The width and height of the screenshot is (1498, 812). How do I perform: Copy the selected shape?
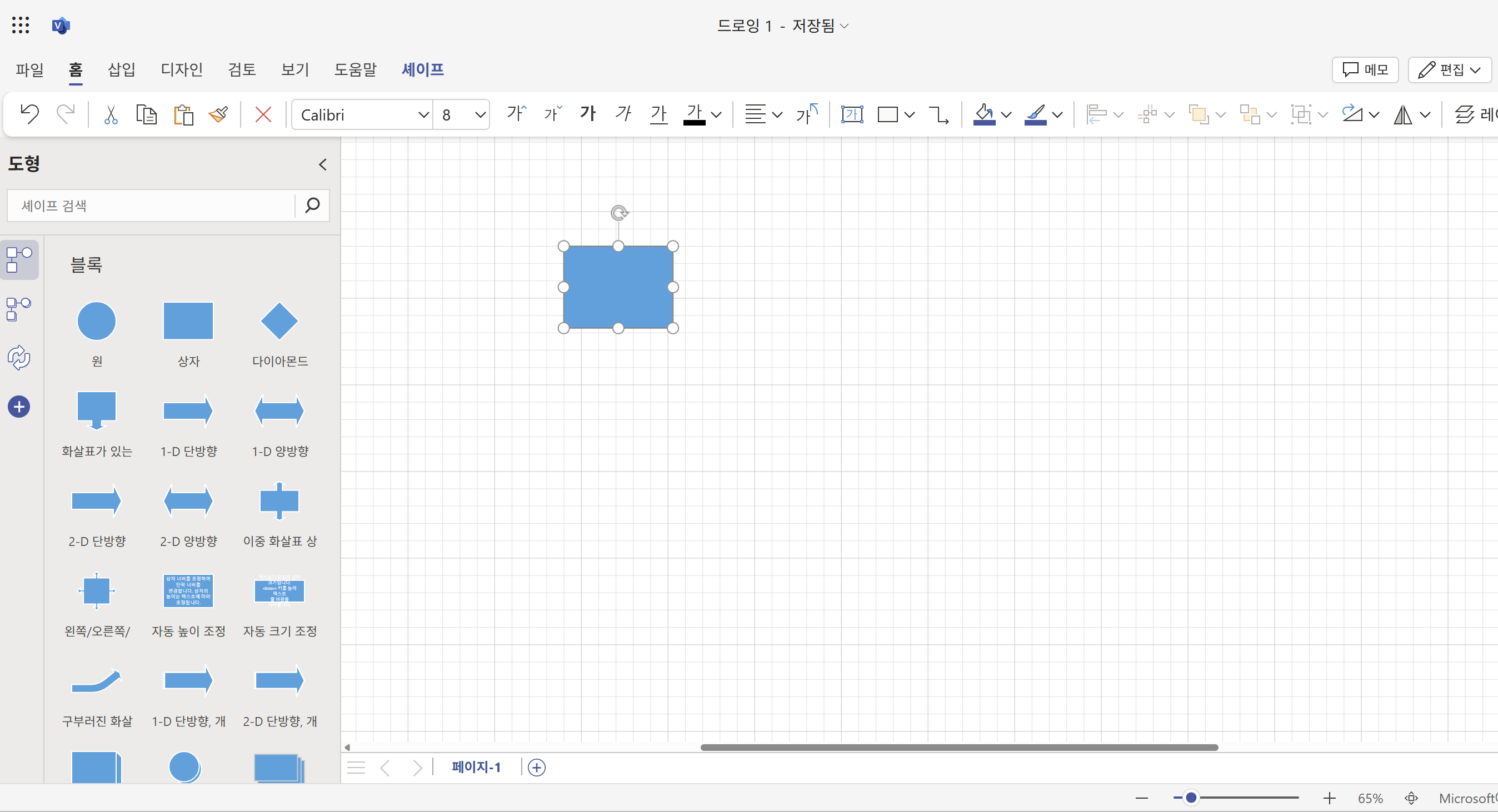[146, 114]
